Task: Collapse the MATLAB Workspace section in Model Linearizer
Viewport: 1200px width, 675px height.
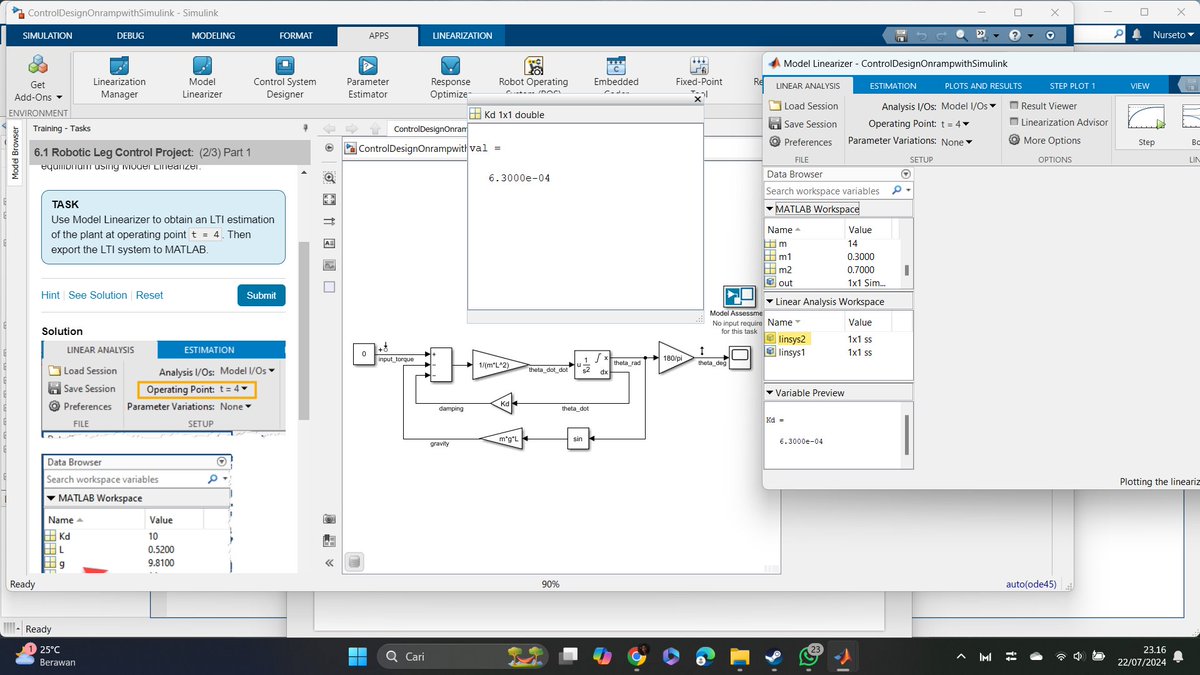Action: point(769,209)
